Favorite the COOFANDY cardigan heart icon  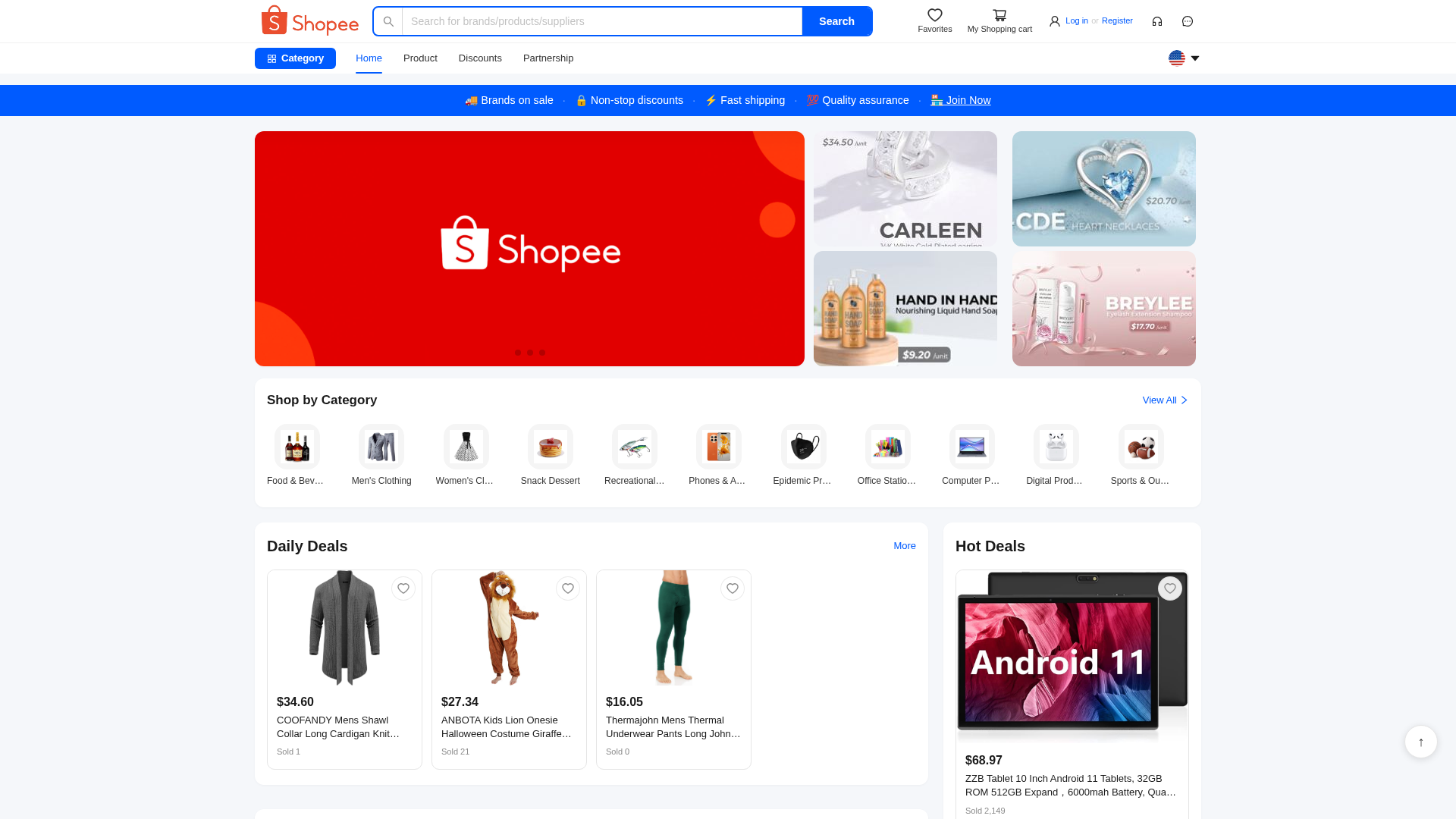coord(403,588)
